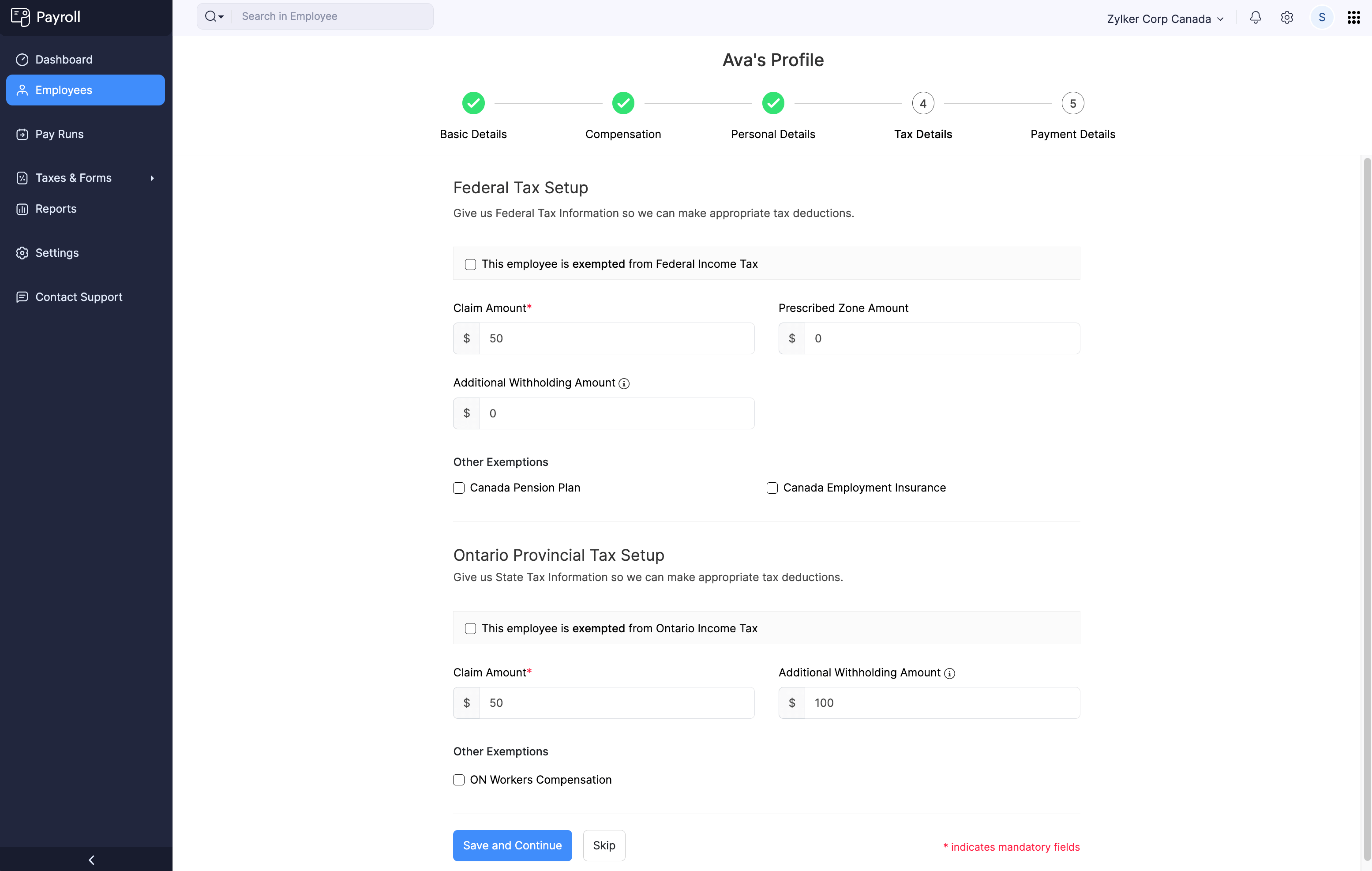Viewport: 1372px width, 871px height.
Task: Go to Reports in the sidebar
Action: (56, 209)
